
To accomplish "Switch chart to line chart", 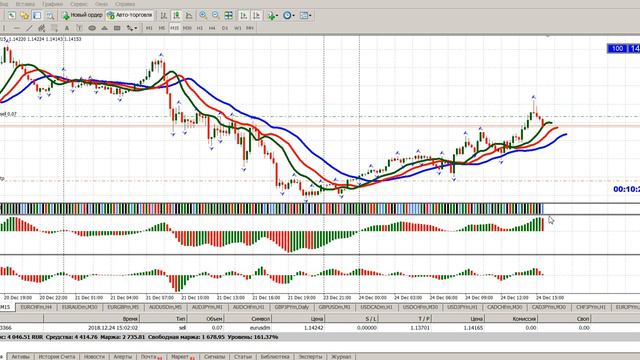I will 189,16.
